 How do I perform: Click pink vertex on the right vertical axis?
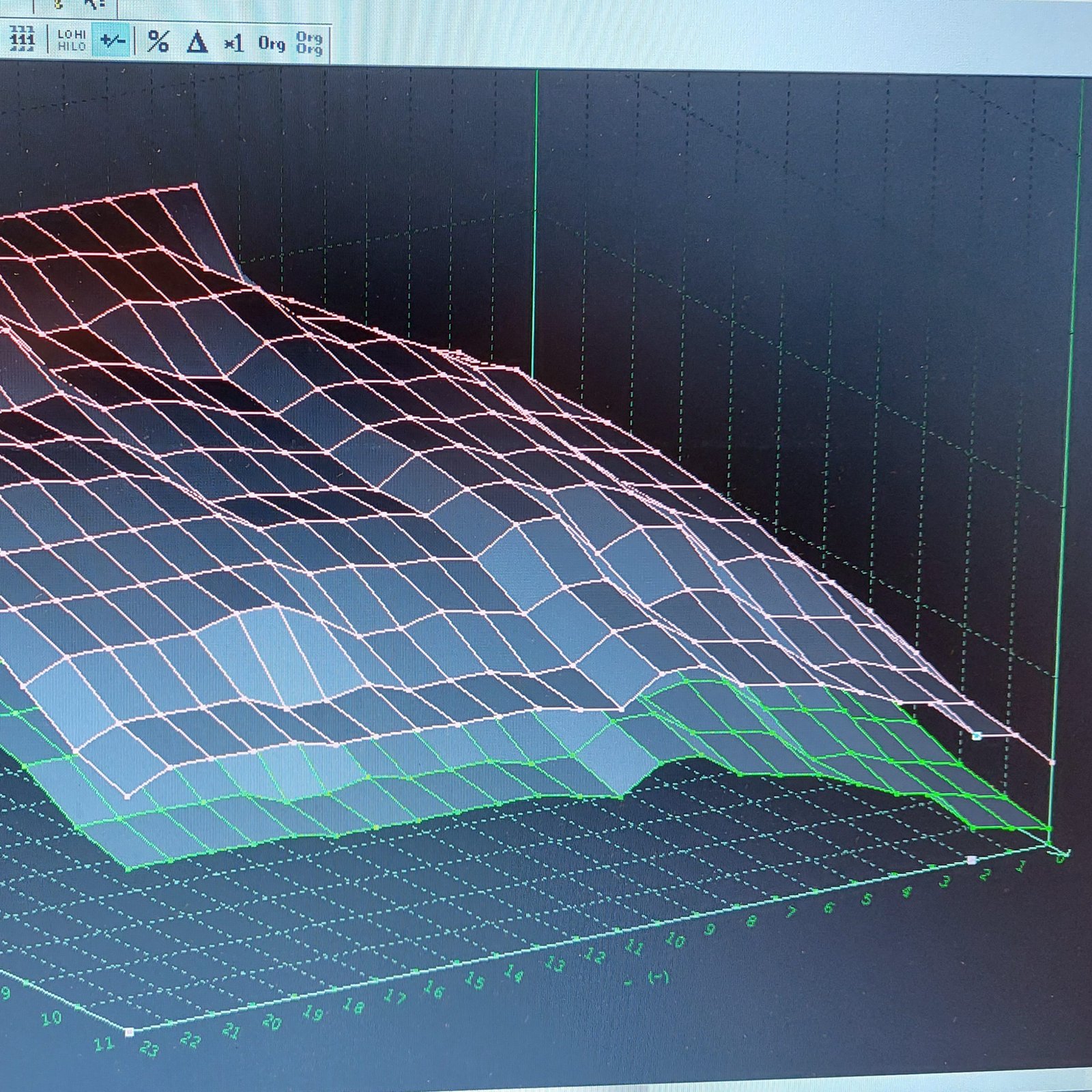(1052, 762)
